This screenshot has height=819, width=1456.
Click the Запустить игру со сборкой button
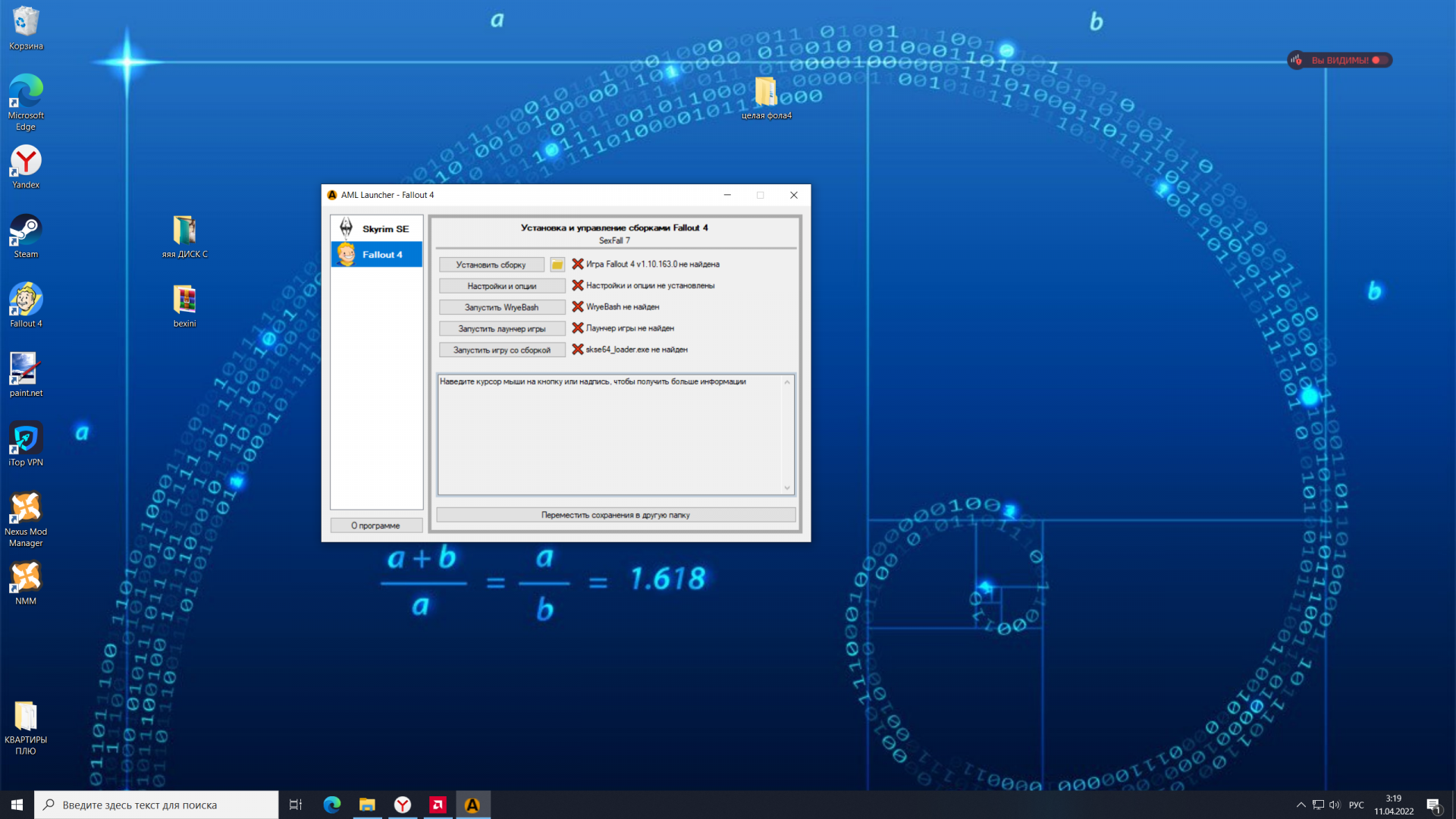501,350
